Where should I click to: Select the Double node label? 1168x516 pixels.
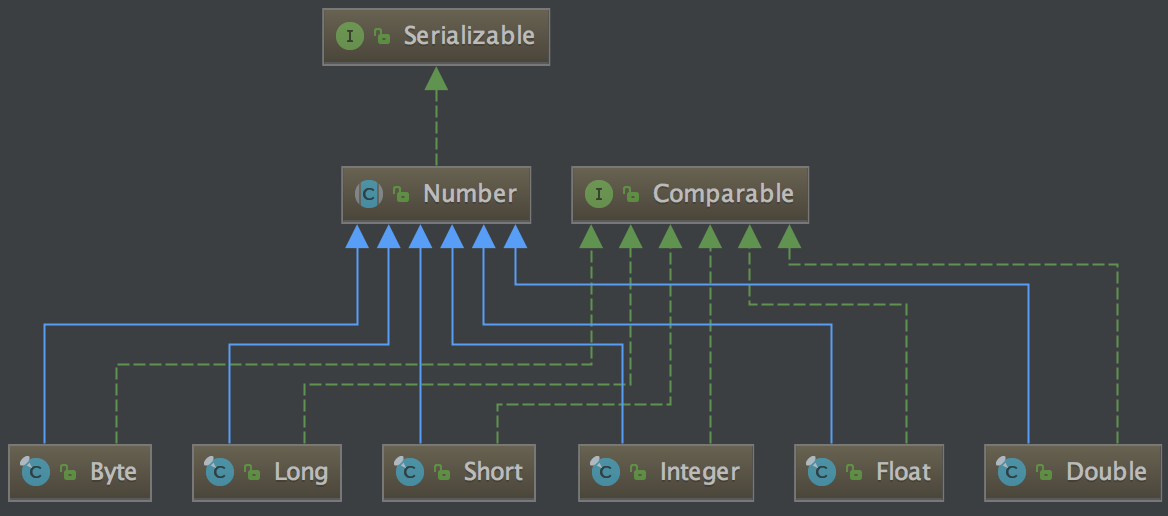coord(1107,472)
